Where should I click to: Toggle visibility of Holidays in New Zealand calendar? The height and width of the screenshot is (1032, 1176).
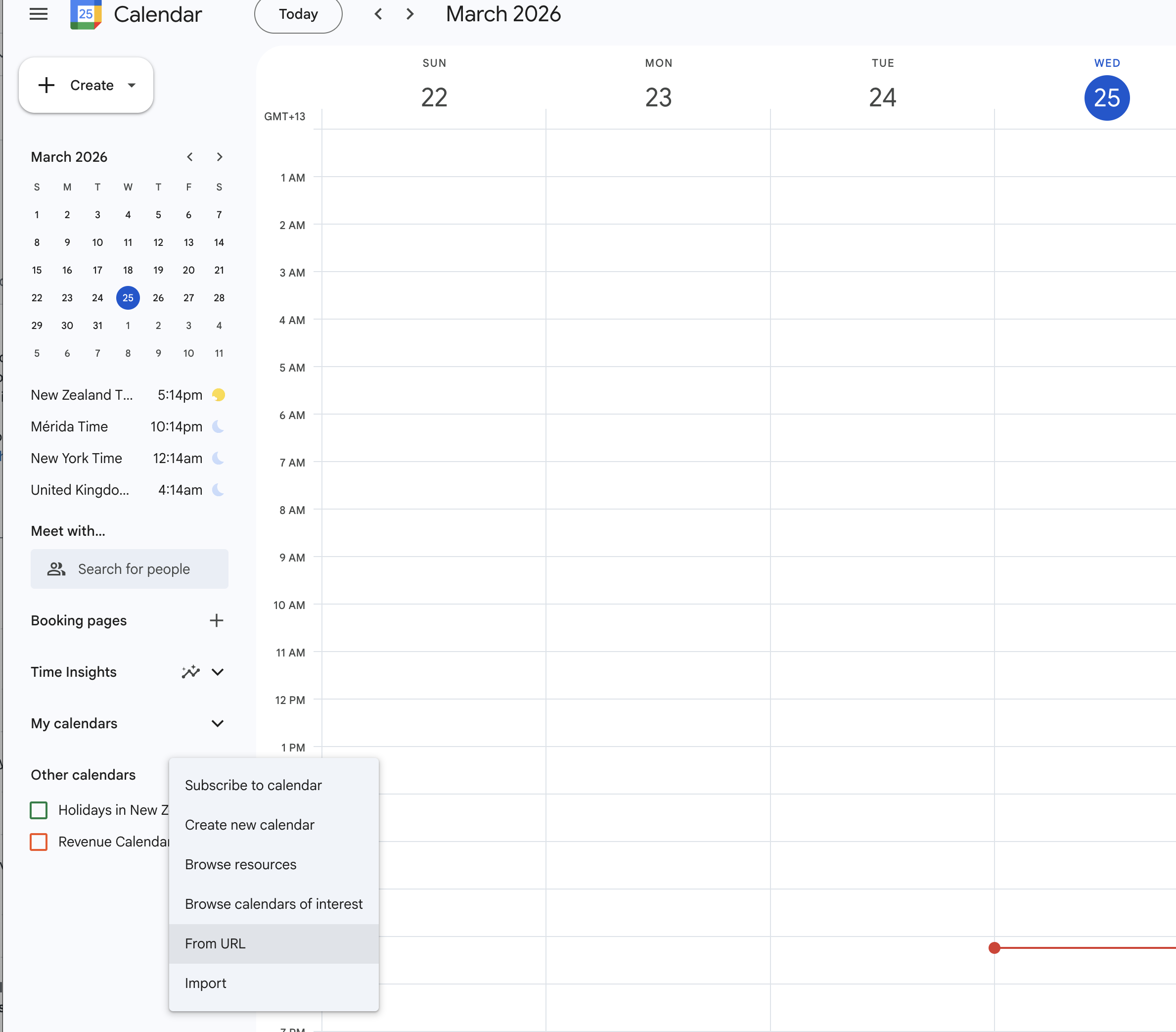pyautogui.click(x=39, y=810)
